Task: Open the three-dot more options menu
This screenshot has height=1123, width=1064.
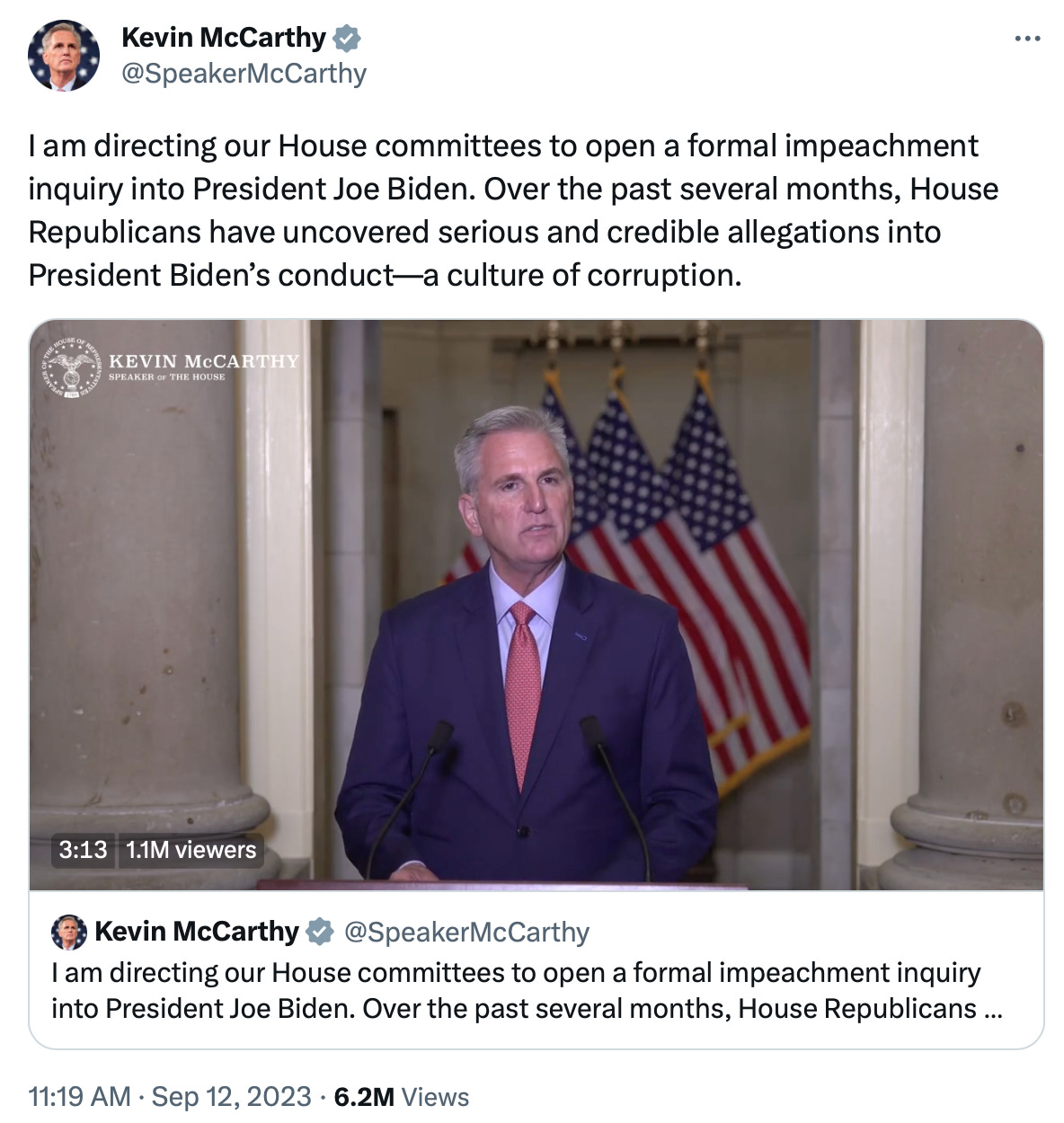Action: (x=1027, y=39)
